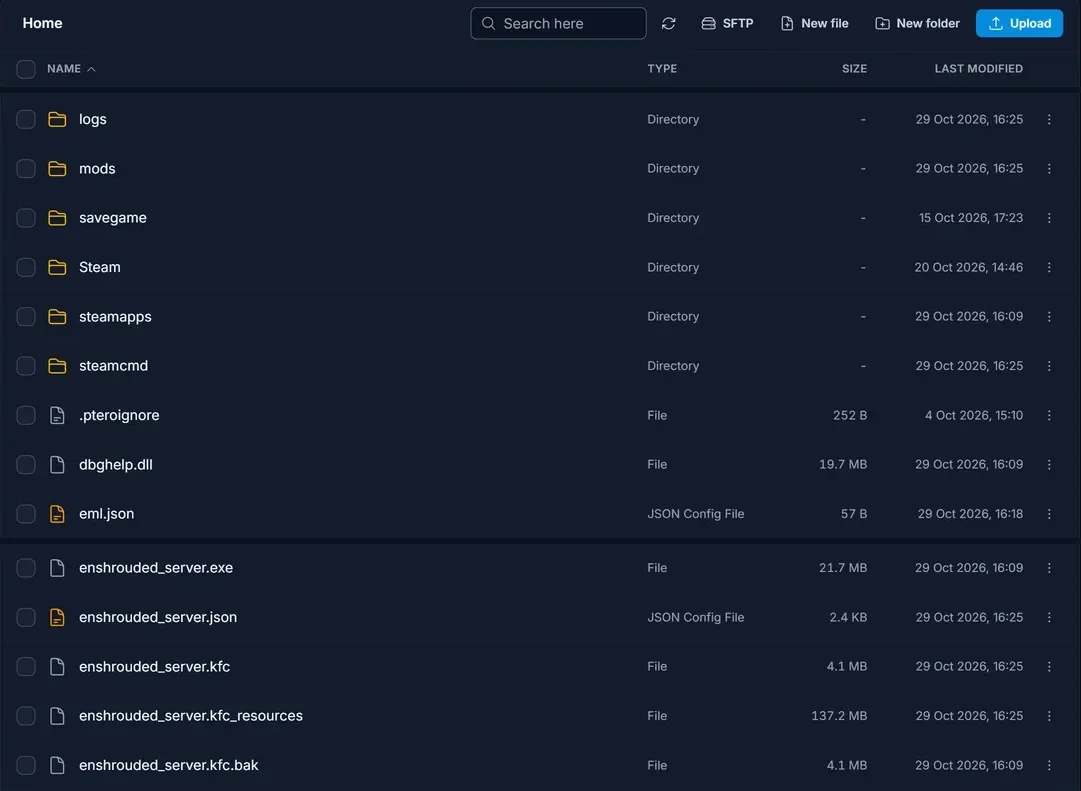Open options menu for steamapps folder
Screen dimensions: 1081x791
pos(1049,317)
